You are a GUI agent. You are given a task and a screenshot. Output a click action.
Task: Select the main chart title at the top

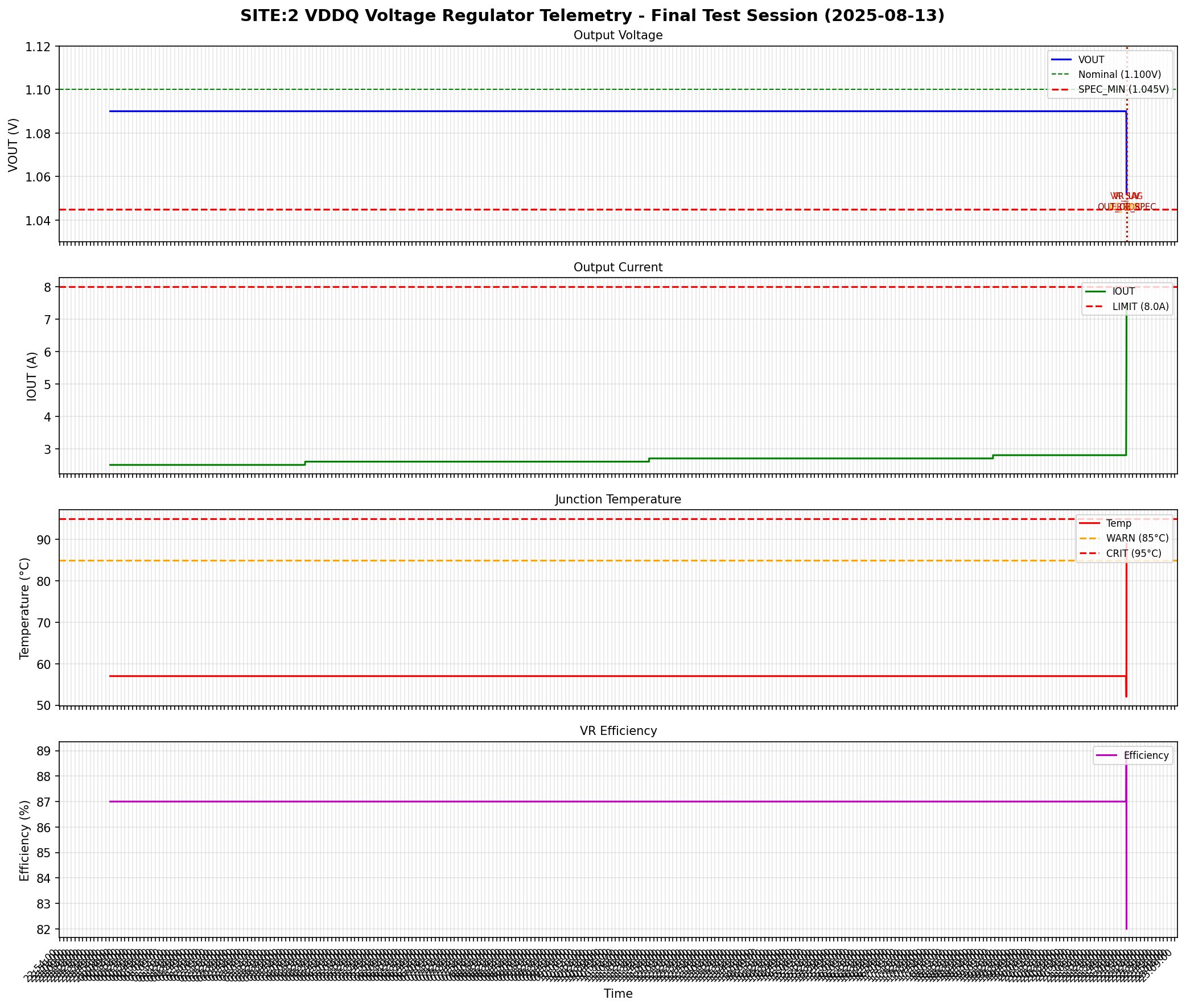click(592, 15)
